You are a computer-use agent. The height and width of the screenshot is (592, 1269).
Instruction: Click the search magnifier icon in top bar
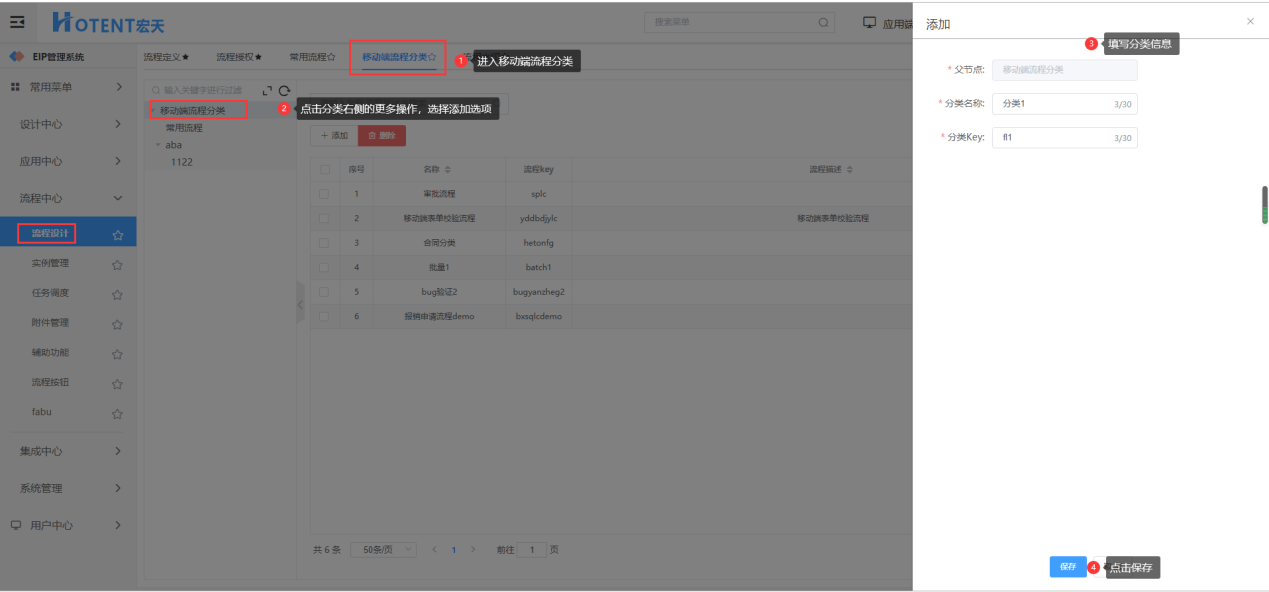pyautogui.click(x=823, y=22)
